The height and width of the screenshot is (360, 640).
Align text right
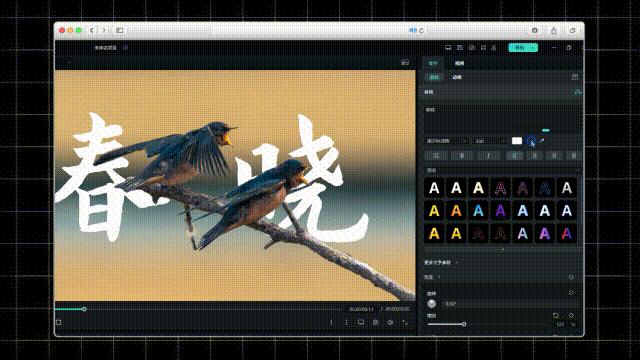tap(554, 156)
